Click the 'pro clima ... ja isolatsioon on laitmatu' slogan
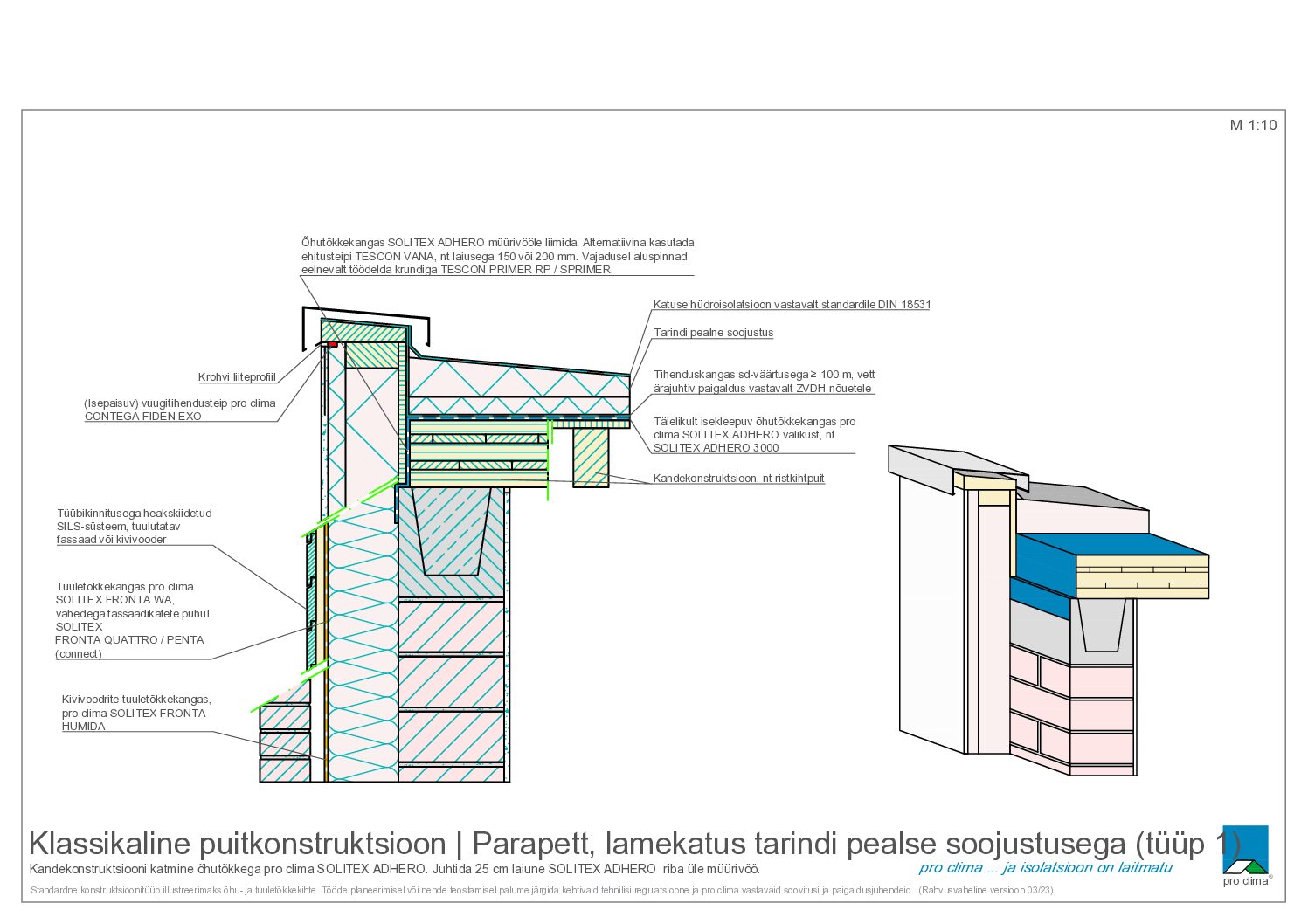 tap(1045, 867)
